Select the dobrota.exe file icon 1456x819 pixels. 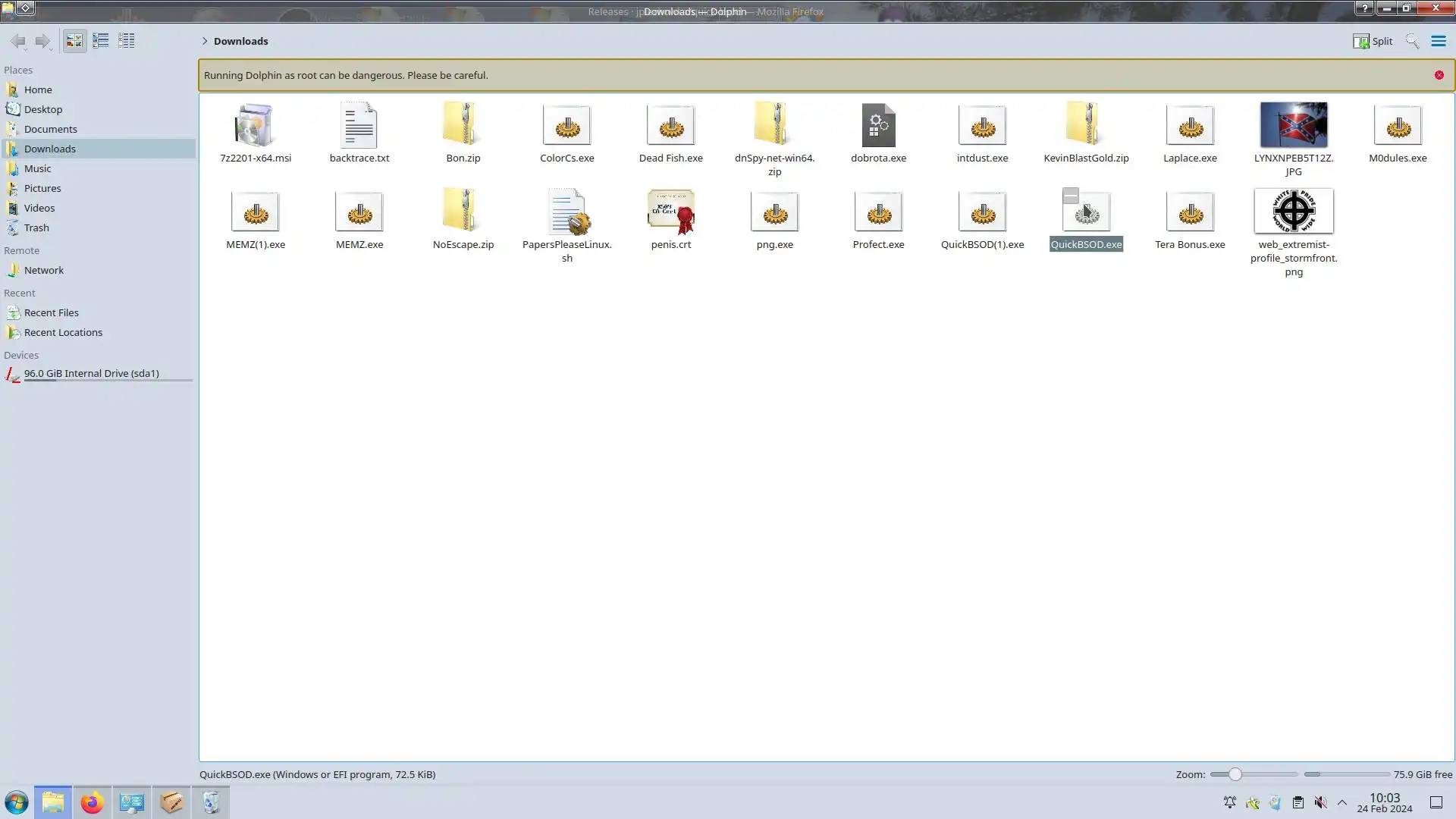(878, 126)
